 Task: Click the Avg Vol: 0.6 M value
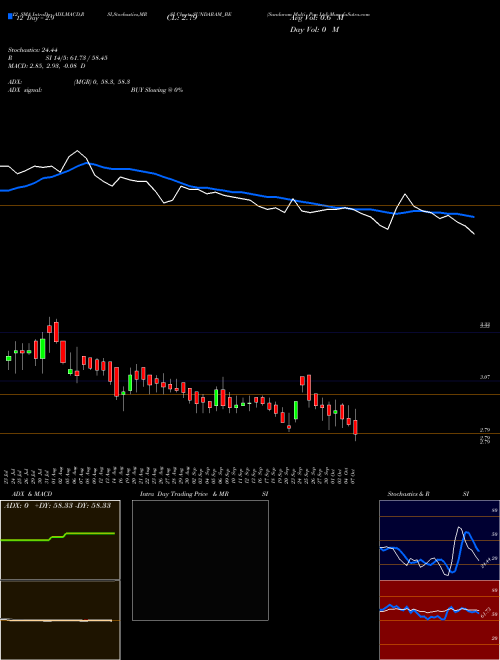coord(316,18)
